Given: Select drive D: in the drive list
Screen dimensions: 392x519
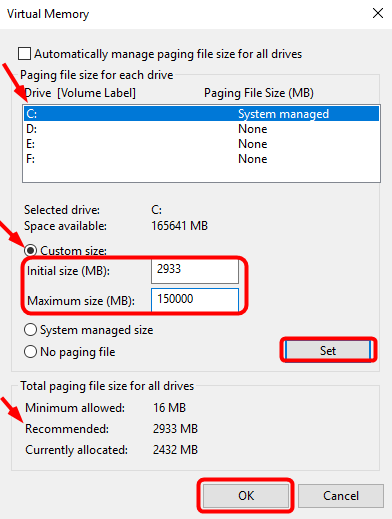Looking at the screenshot, I should pos(201,129).
